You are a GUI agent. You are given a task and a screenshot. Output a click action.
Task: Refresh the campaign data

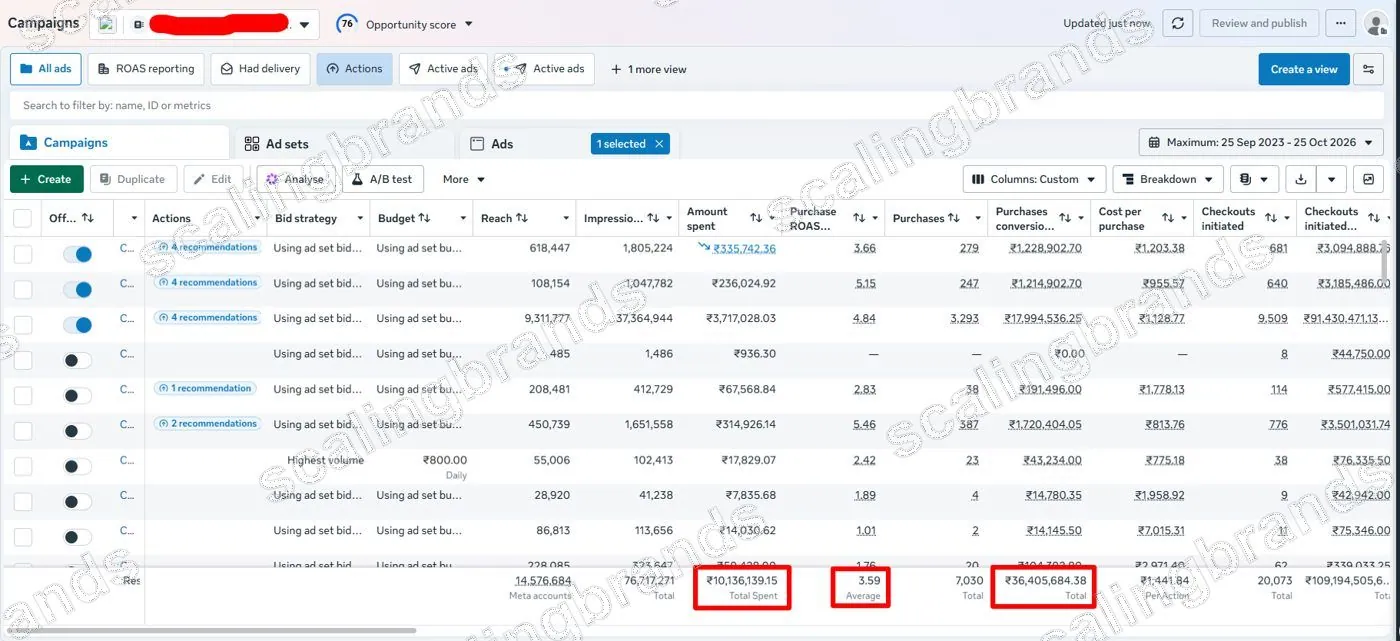(1178, 23)
